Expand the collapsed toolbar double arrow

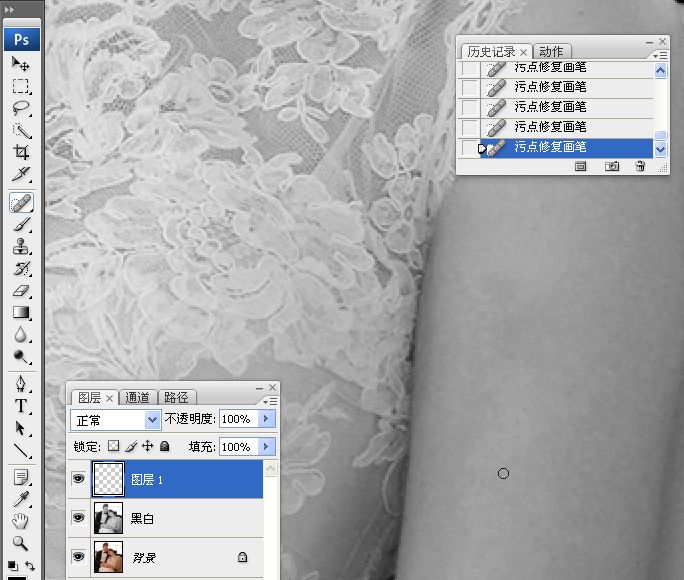coord(9,9)
